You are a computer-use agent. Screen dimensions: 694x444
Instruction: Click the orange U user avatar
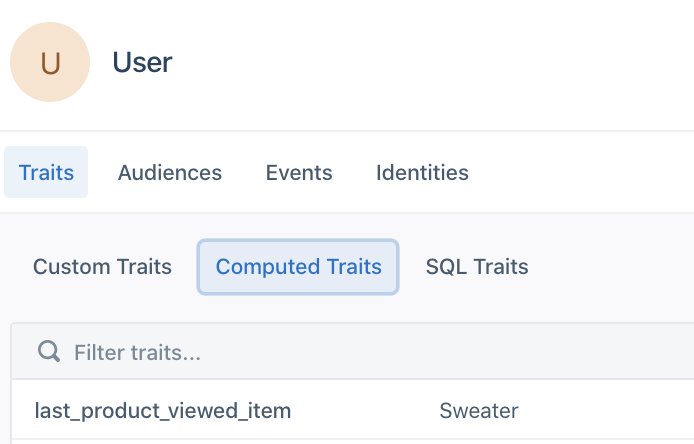pyautogui.click(x=50, y=62)
